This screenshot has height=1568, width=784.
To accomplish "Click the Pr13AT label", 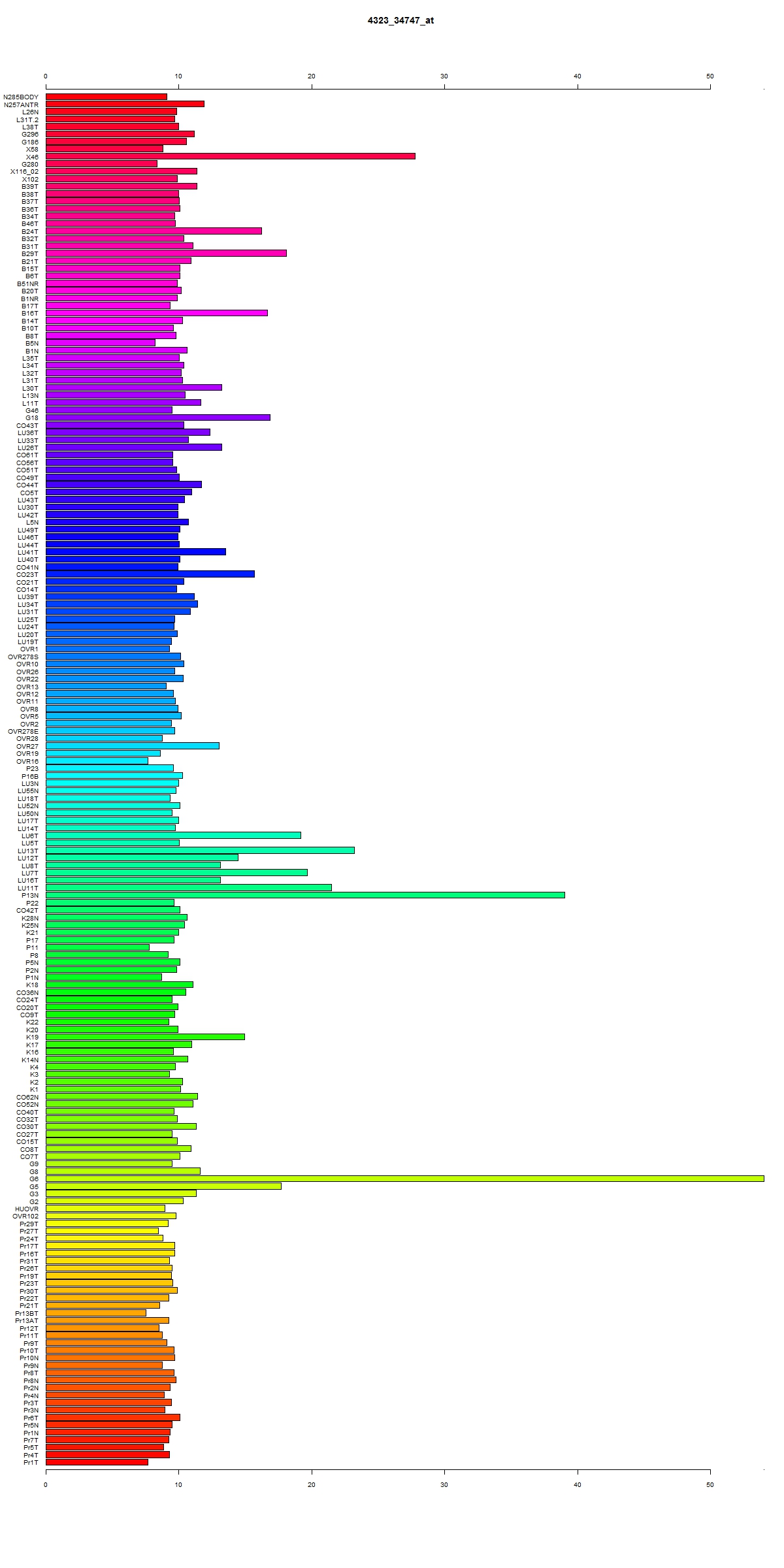I will [27, 1321].
